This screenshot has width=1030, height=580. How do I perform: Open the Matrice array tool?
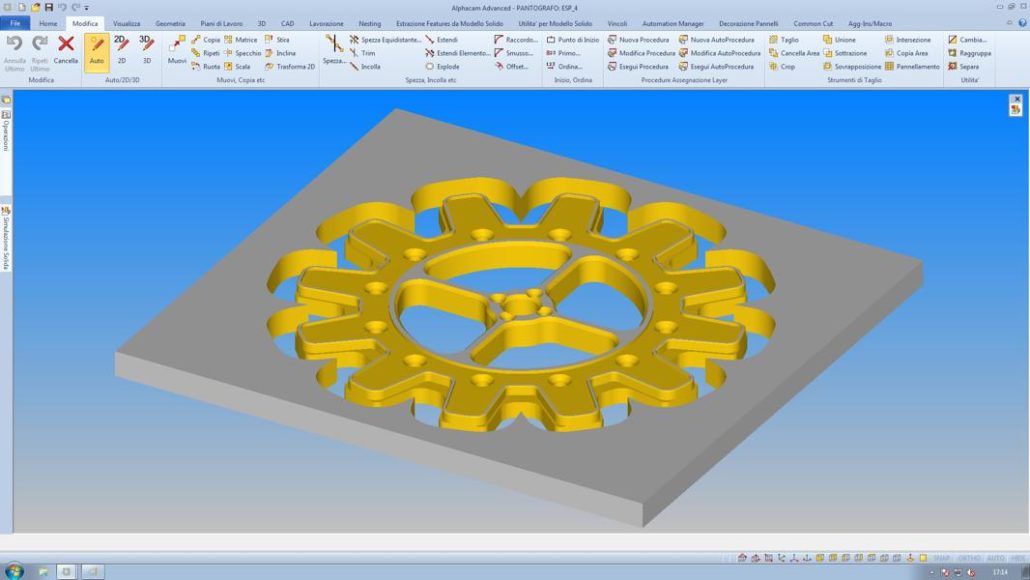(x=240, y=39)
